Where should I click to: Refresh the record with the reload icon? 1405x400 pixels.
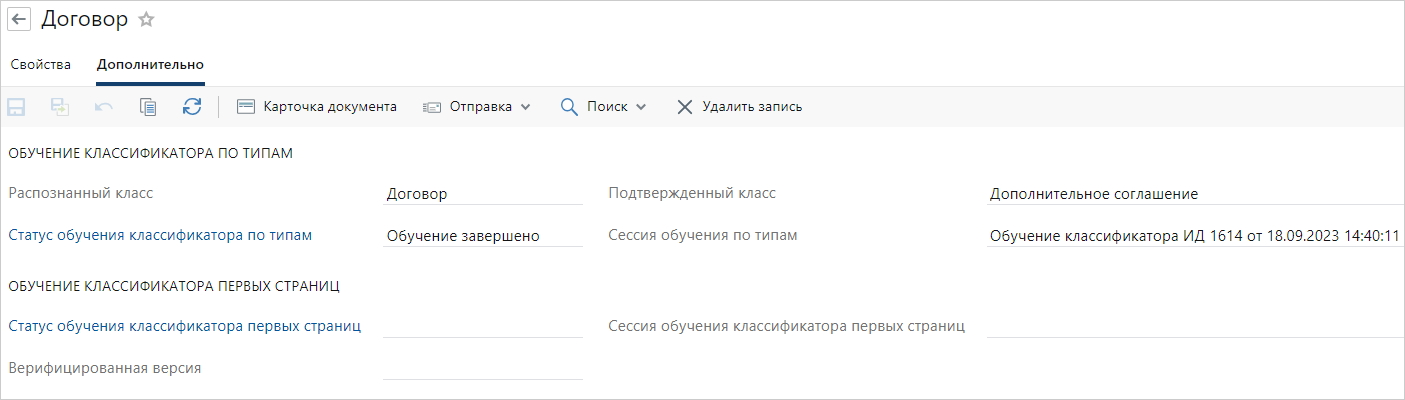(192, 107)
